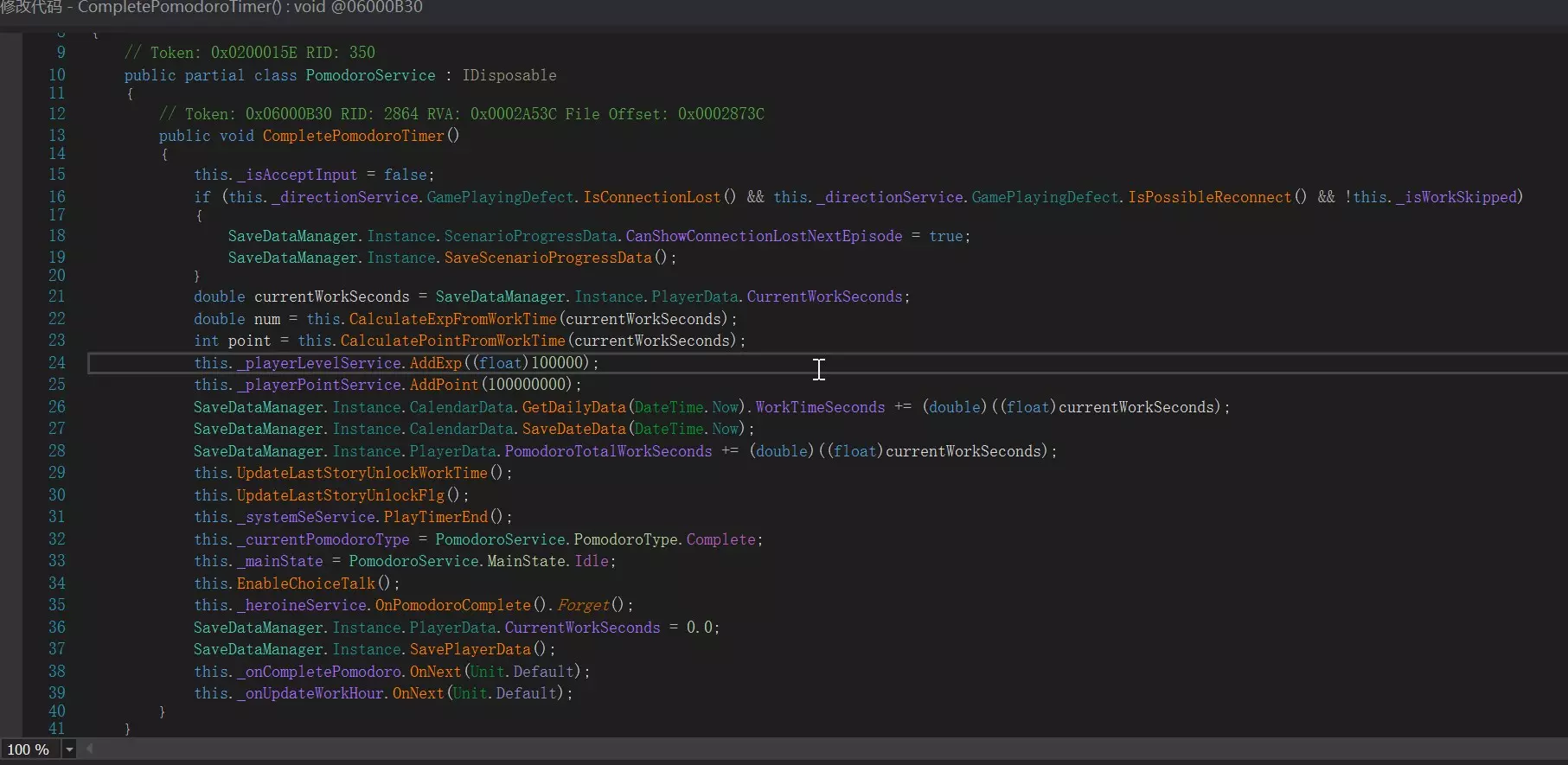Click the horizontal scrollbar left arrow
Screen dimensions: 1568x765
89,749
